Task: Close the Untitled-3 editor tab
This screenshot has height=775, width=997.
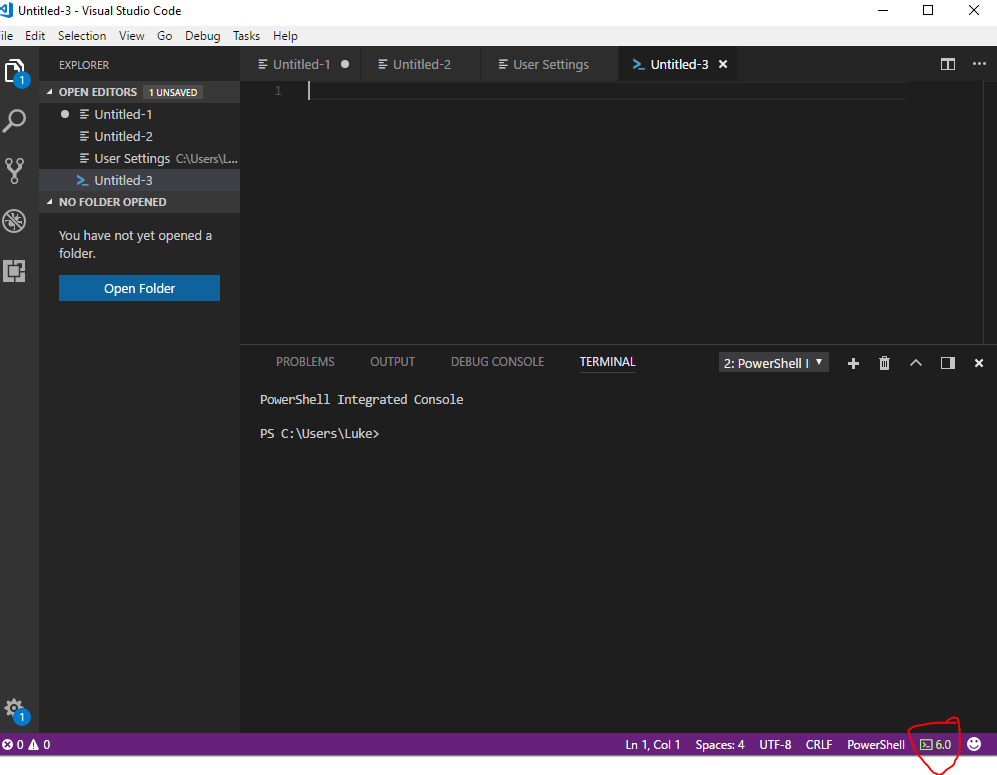Action: (x=723, y=64)
